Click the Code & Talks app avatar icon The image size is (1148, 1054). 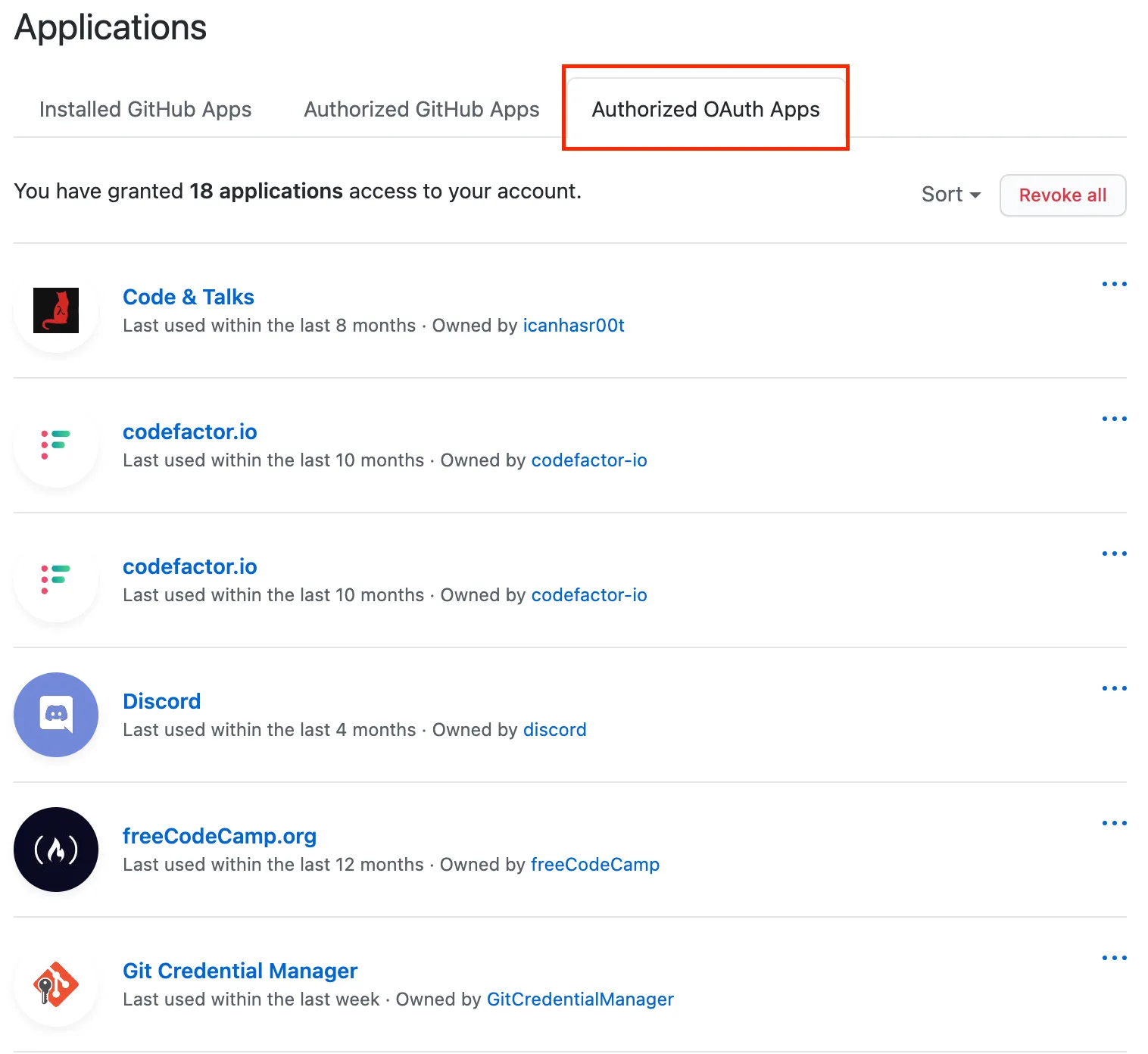[x=56, y=310]
